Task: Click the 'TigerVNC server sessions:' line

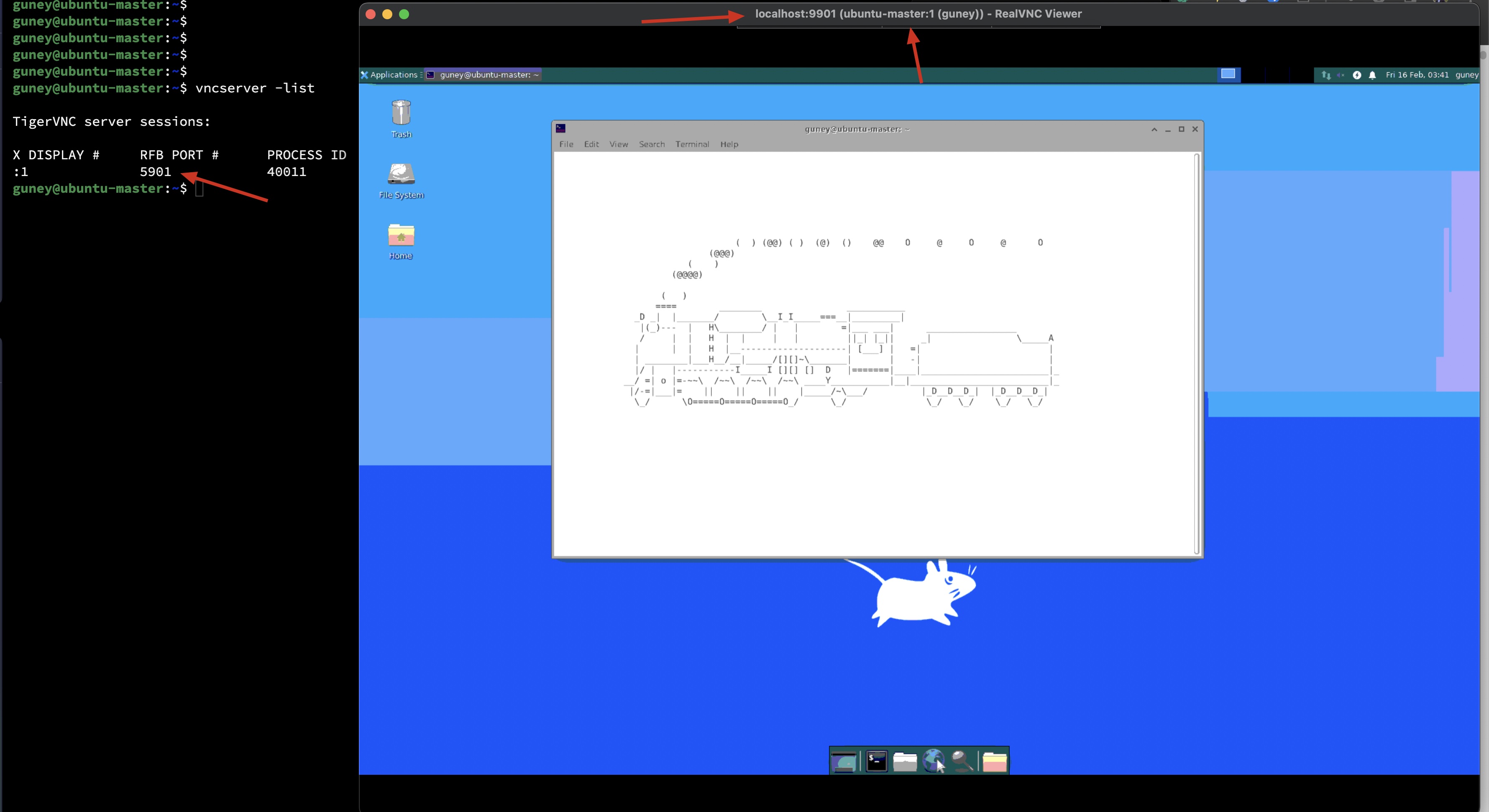Action: click(112, 121)
